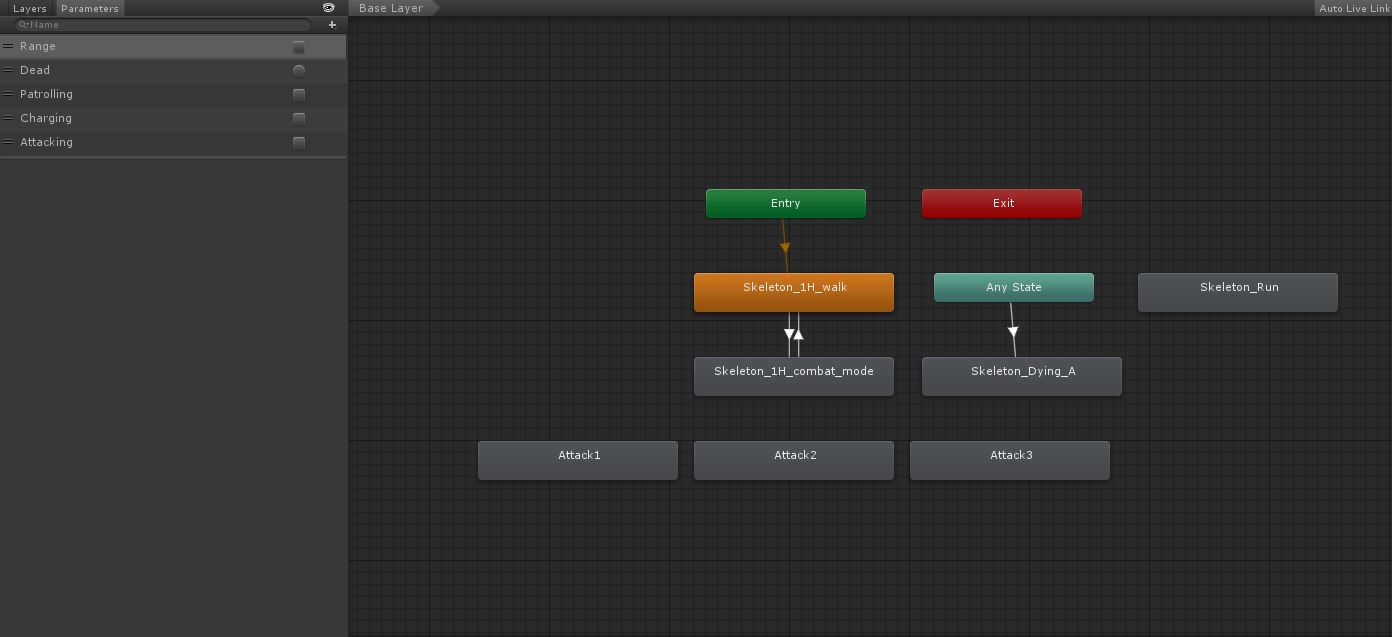Viewport: 1392px width, 637px height.
Task: Select the Skeleton_1H_walk state node
Action: 793,291
